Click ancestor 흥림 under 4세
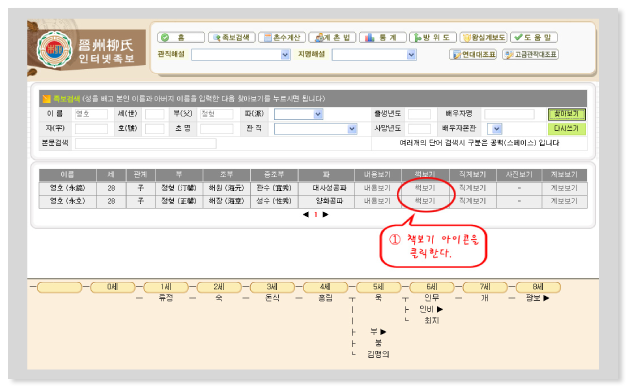 pyautogui.click(x=325, y=298)
